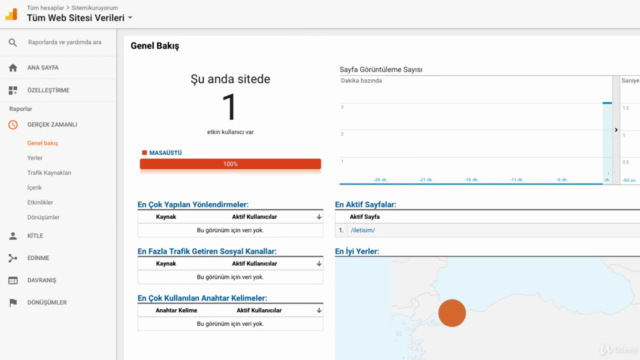Click the Raporlar sidebar heading
The image size is (640, 360).
tap(20, 109)
